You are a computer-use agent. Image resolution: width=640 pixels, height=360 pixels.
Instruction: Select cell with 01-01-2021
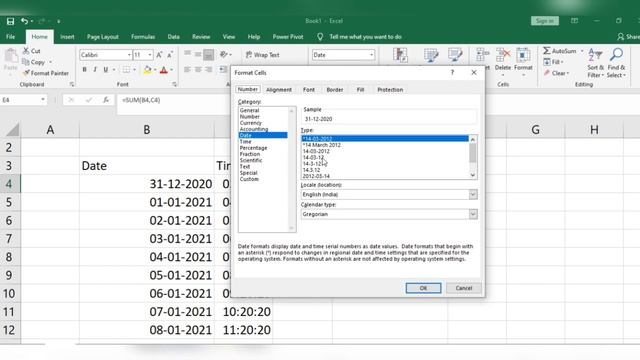coord(147,202)
